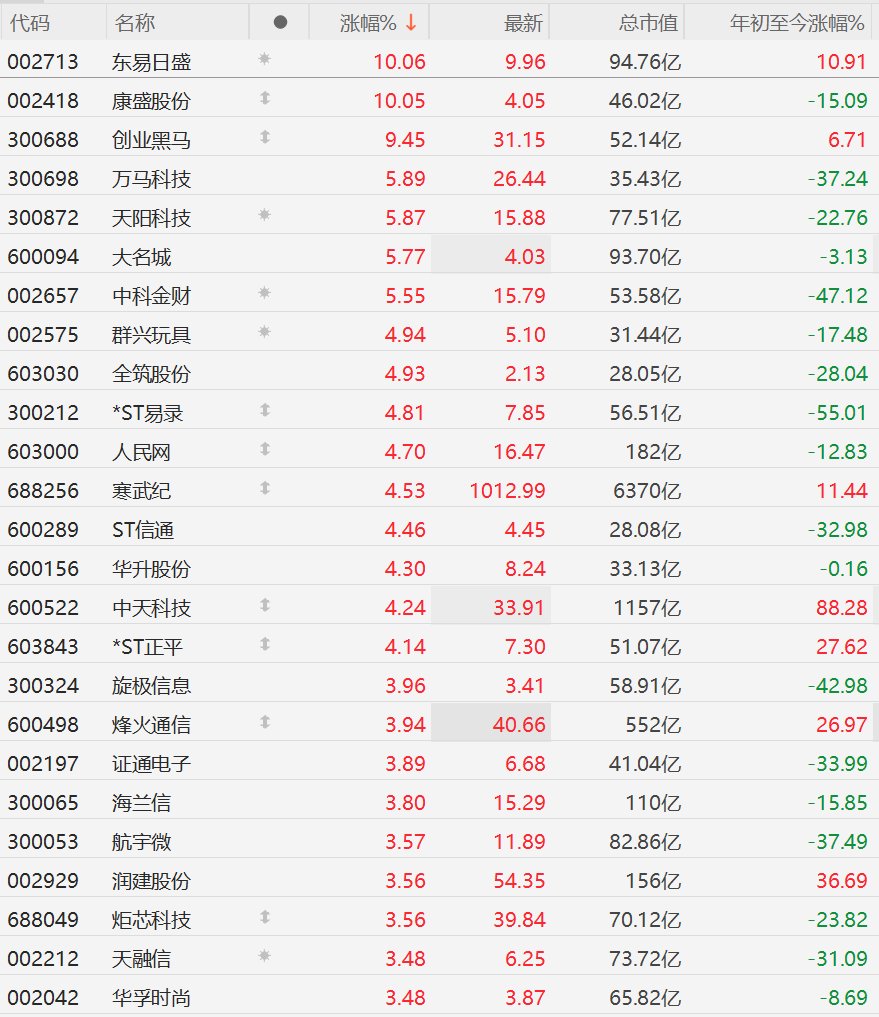The height and width of the screenshot is (1017, 879).
Task: Click 炬芯科技 market cap 70.12亿
Action: tap(645, 920)
